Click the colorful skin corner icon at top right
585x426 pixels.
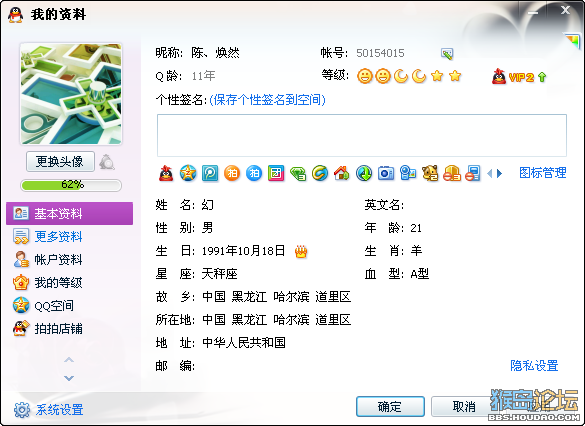(572, 40)
